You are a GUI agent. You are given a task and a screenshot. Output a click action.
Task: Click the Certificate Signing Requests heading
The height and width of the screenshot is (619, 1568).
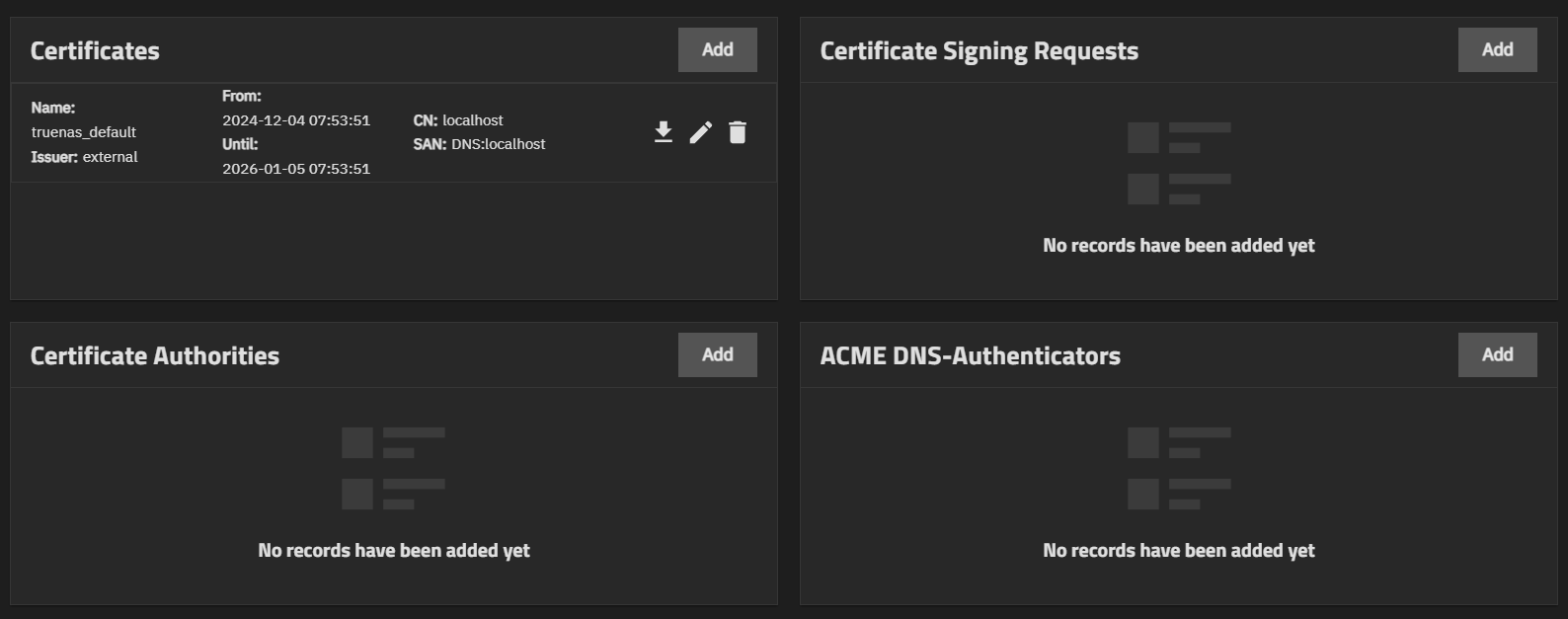(979, 51)
